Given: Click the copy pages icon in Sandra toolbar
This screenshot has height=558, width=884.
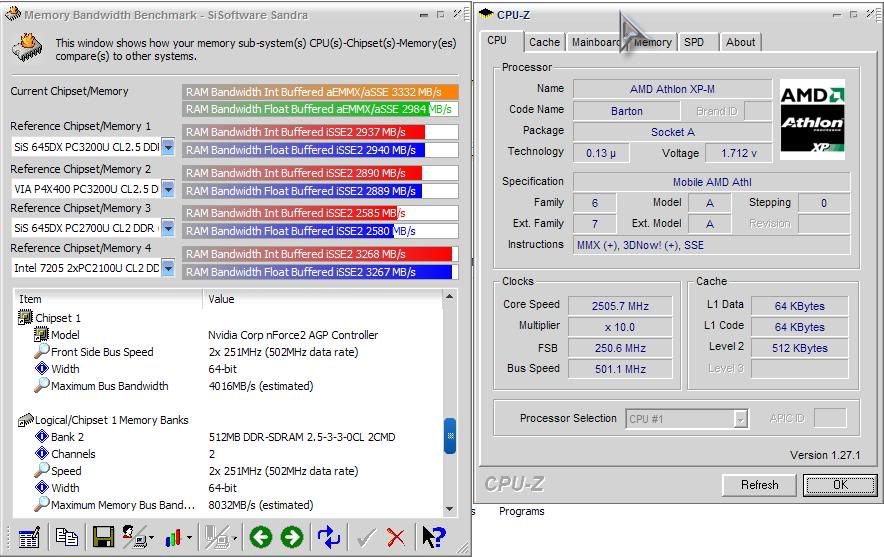Looking at the screenshot, I should pos(67,537).
